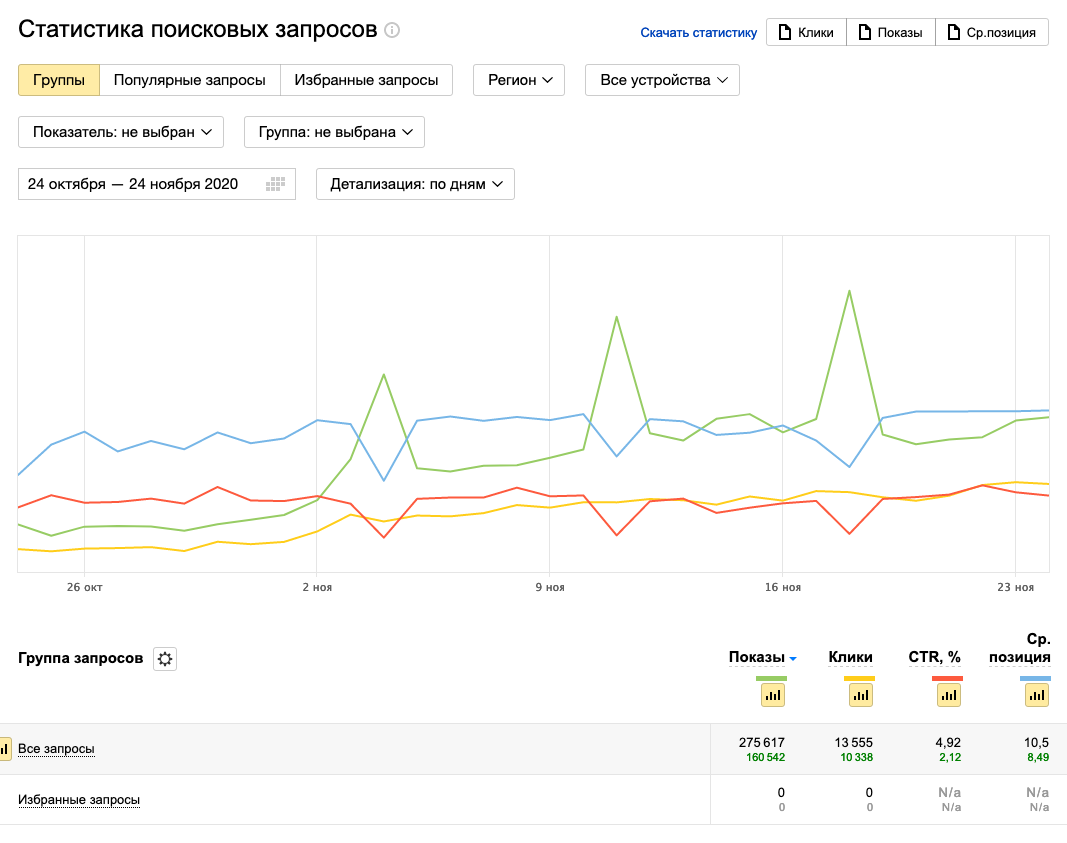Image resolution: width=1067 pixels, height=843 pixels.
Task: Open the Детализация: по дням dropdown
Action: [415, 184]
